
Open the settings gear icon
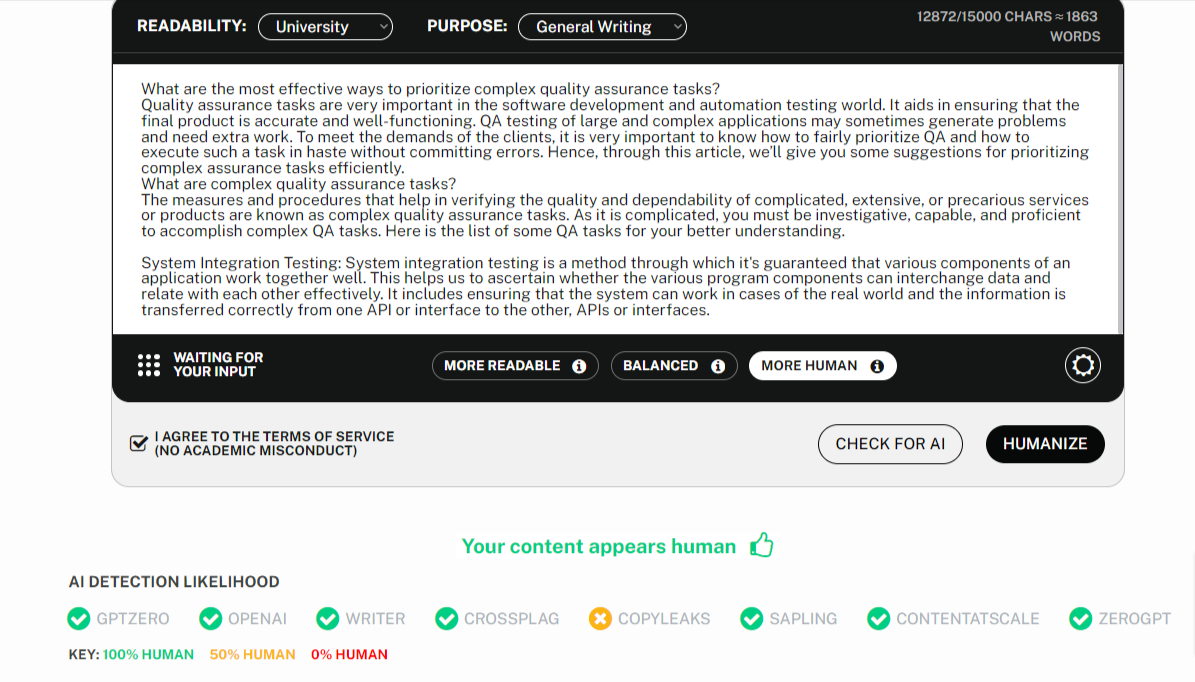1083,365
